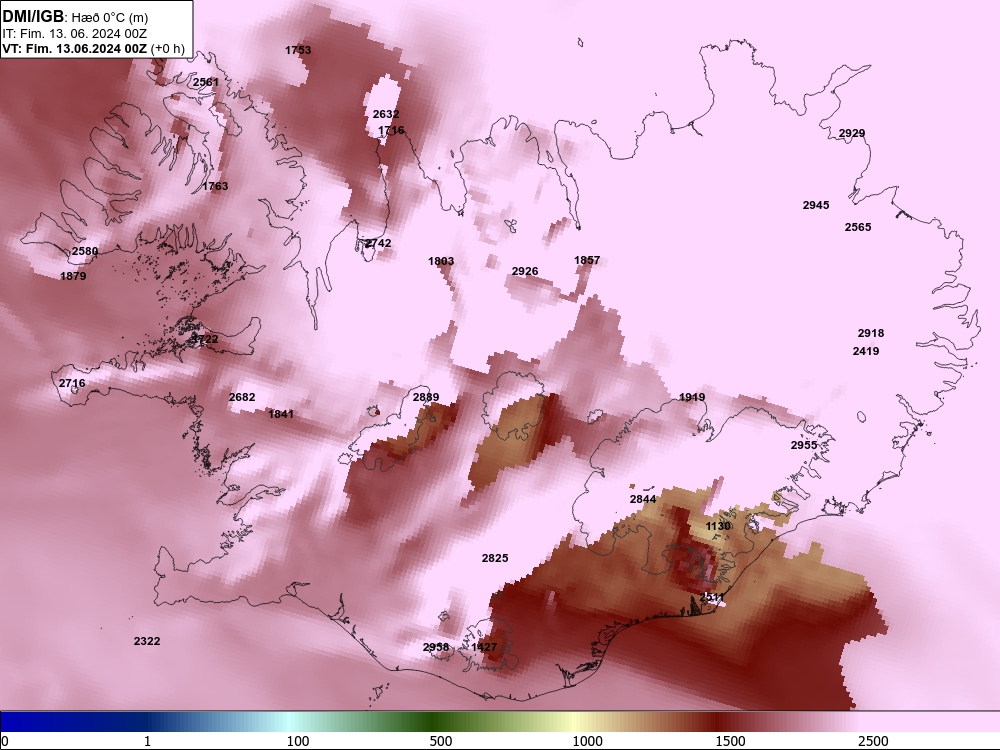Select the 1500 label on the color scale
The height and width of the screenshot is (750, 1000).
730,741
